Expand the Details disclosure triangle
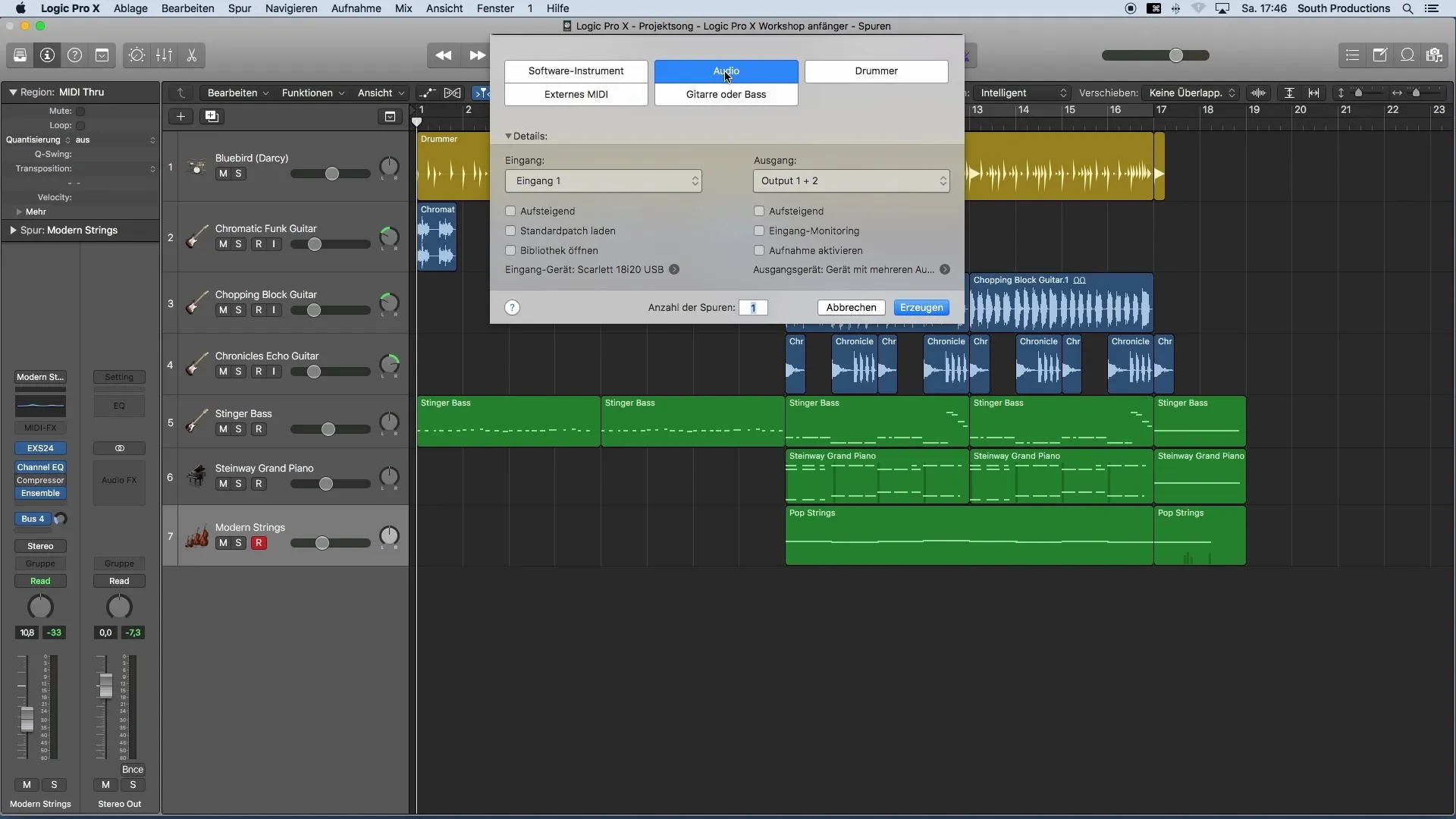The width and height of the screenshot is (1456, 819). (508, 135)
